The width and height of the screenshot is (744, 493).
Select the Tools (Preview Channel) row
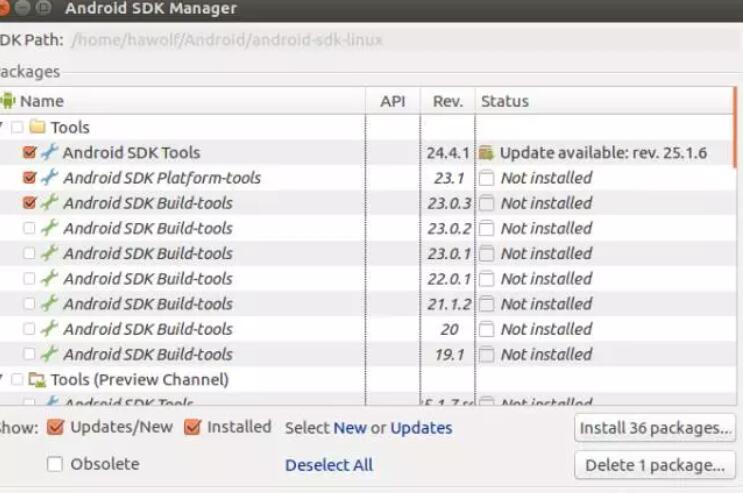tap(140, 380)
